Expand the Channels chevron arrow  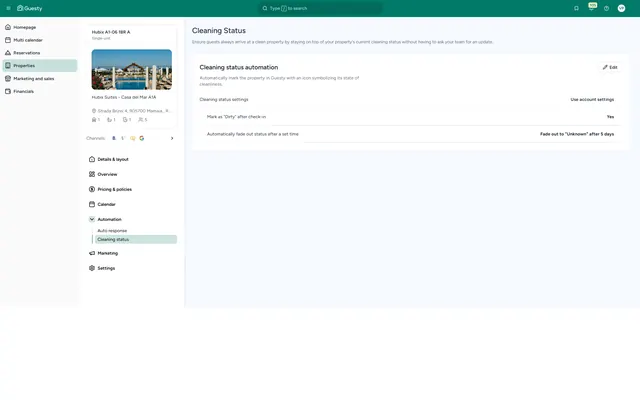[x=172, y=138]
